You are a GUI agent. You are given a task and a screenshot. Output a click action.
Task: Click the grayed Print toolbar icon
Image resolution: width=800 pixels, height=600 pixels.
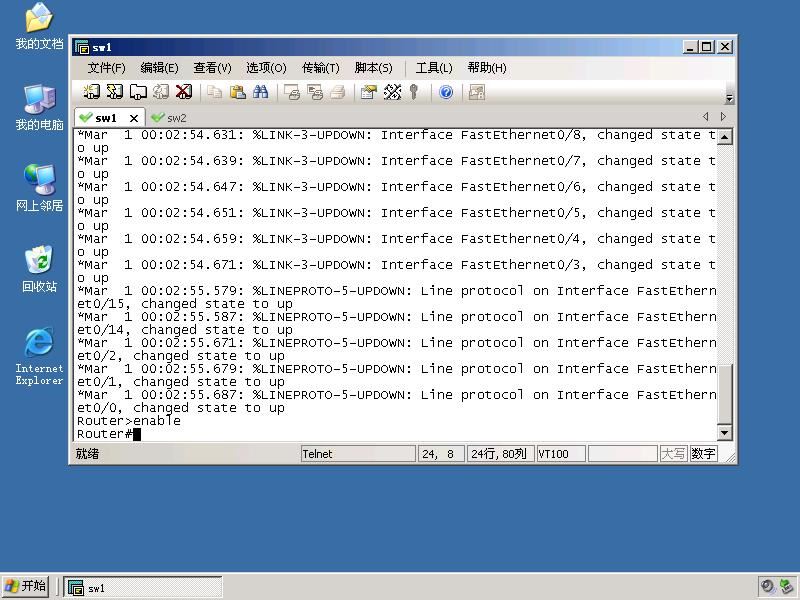pos(338,92)
